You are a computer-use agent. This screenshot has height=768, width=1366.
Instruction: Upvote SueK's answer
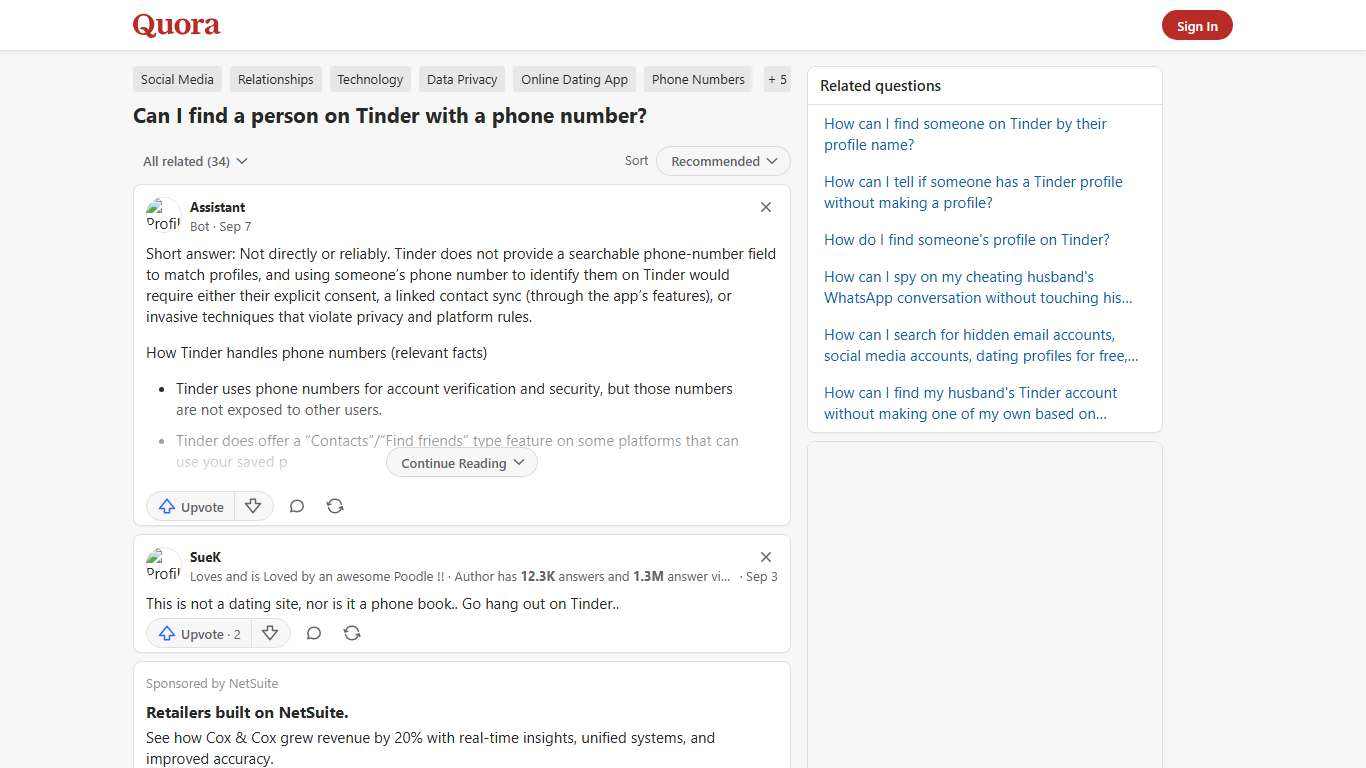click(198, 633)
